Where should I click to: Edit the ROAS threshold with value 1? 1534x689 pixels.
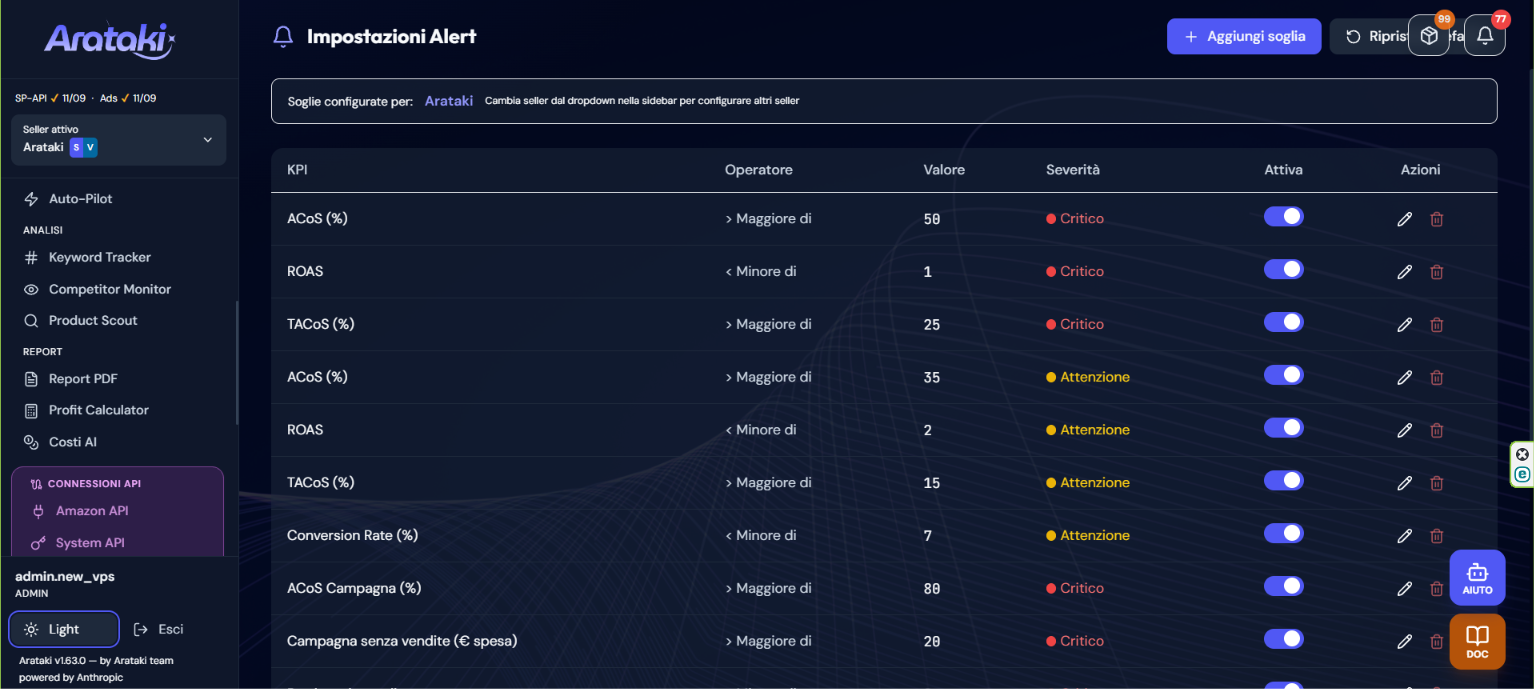(x=1405, y=272)
